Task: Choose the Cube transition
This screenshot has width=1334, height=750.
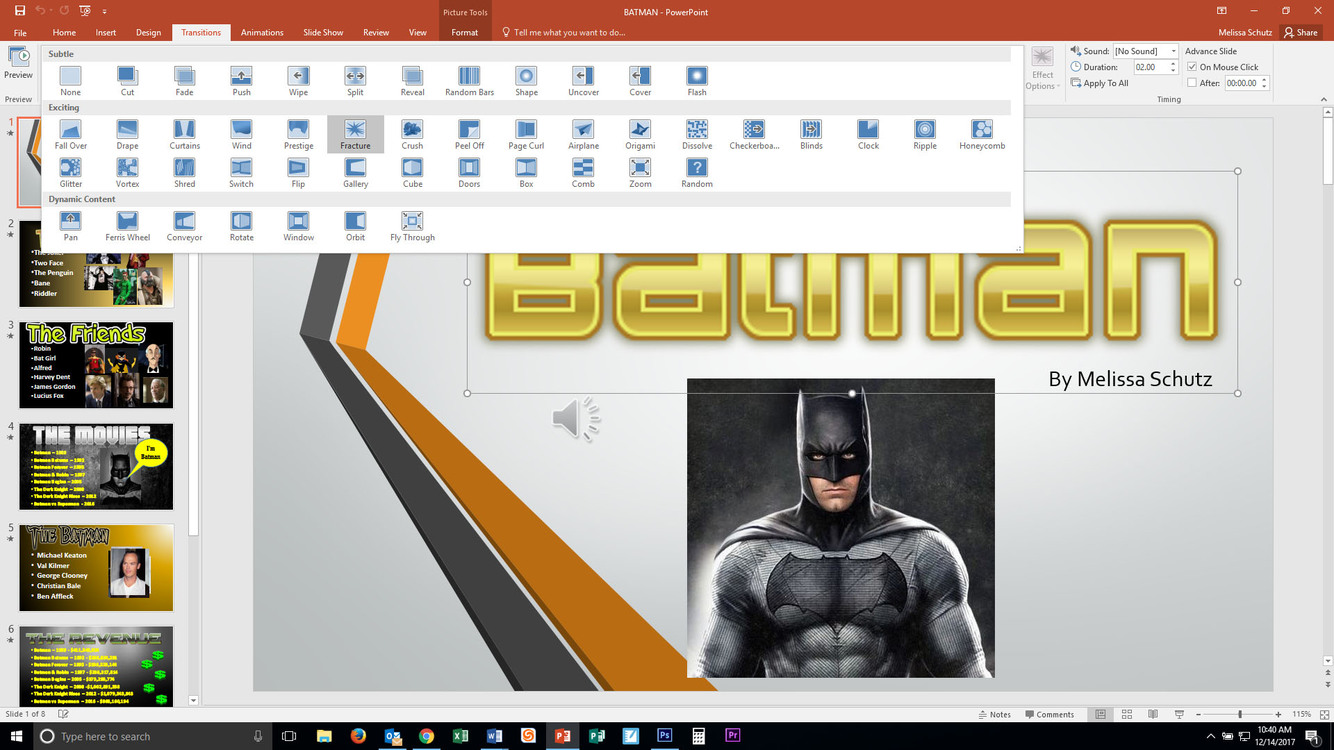Action: pos(412,172)
